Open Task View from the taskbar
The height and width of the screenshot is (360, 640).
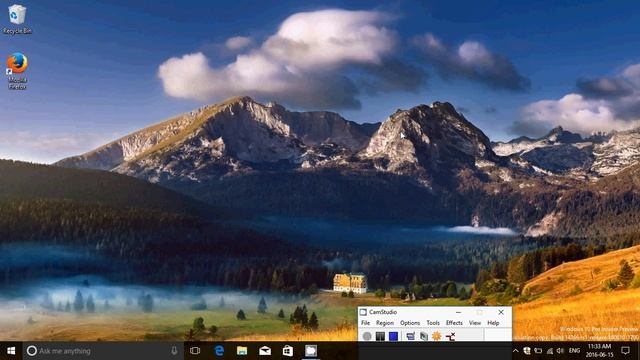tap(195, 351)
